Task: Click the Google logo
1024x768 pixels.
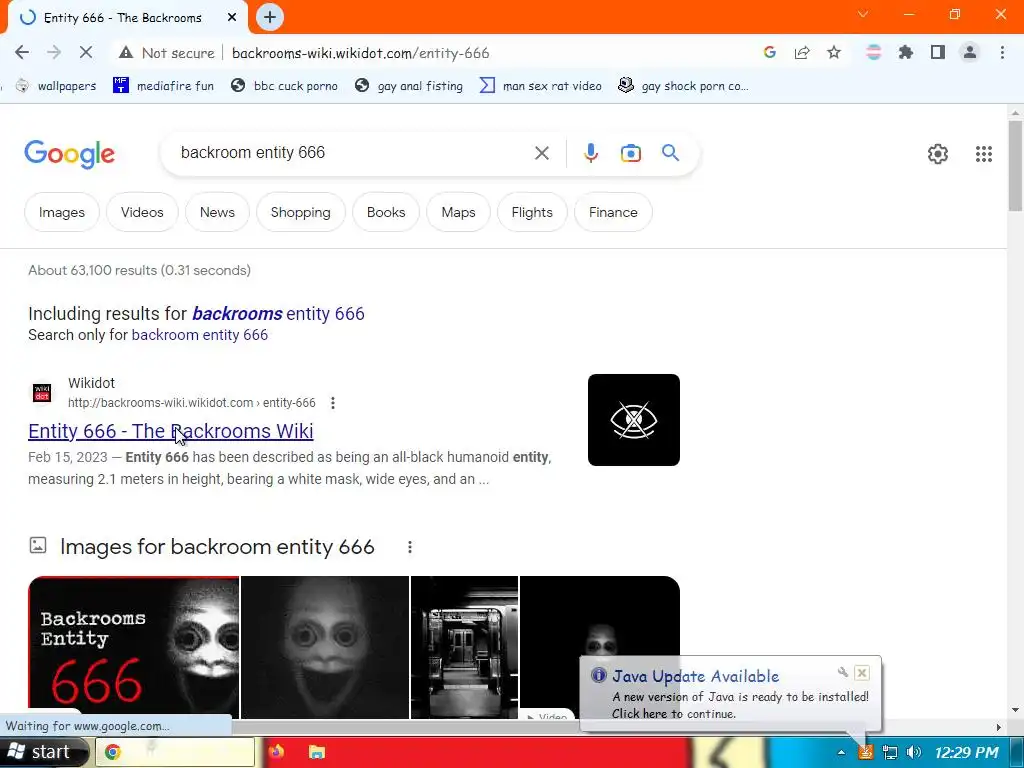Action: [69, 154]
